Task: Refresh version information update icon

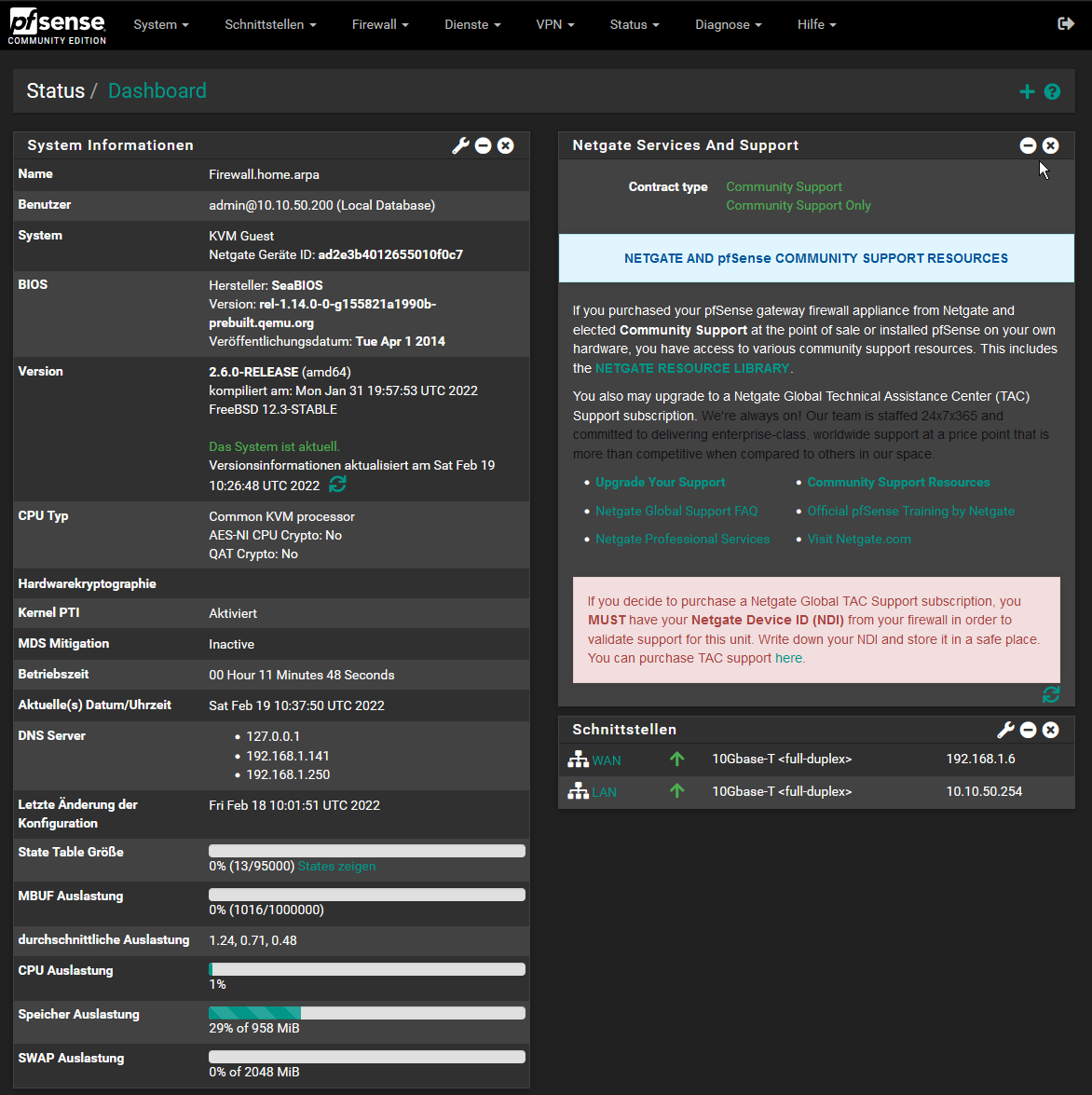Action: 338,484
